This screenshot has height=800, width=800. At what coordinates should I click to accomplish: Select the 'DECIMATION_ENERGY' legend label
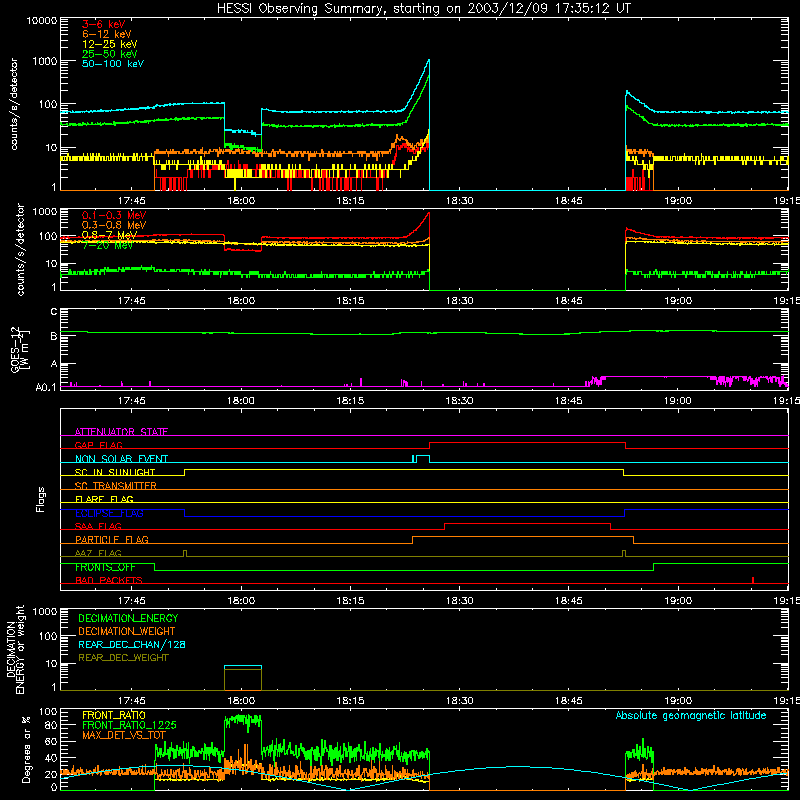pyautogui.click(x=128, y=618)
